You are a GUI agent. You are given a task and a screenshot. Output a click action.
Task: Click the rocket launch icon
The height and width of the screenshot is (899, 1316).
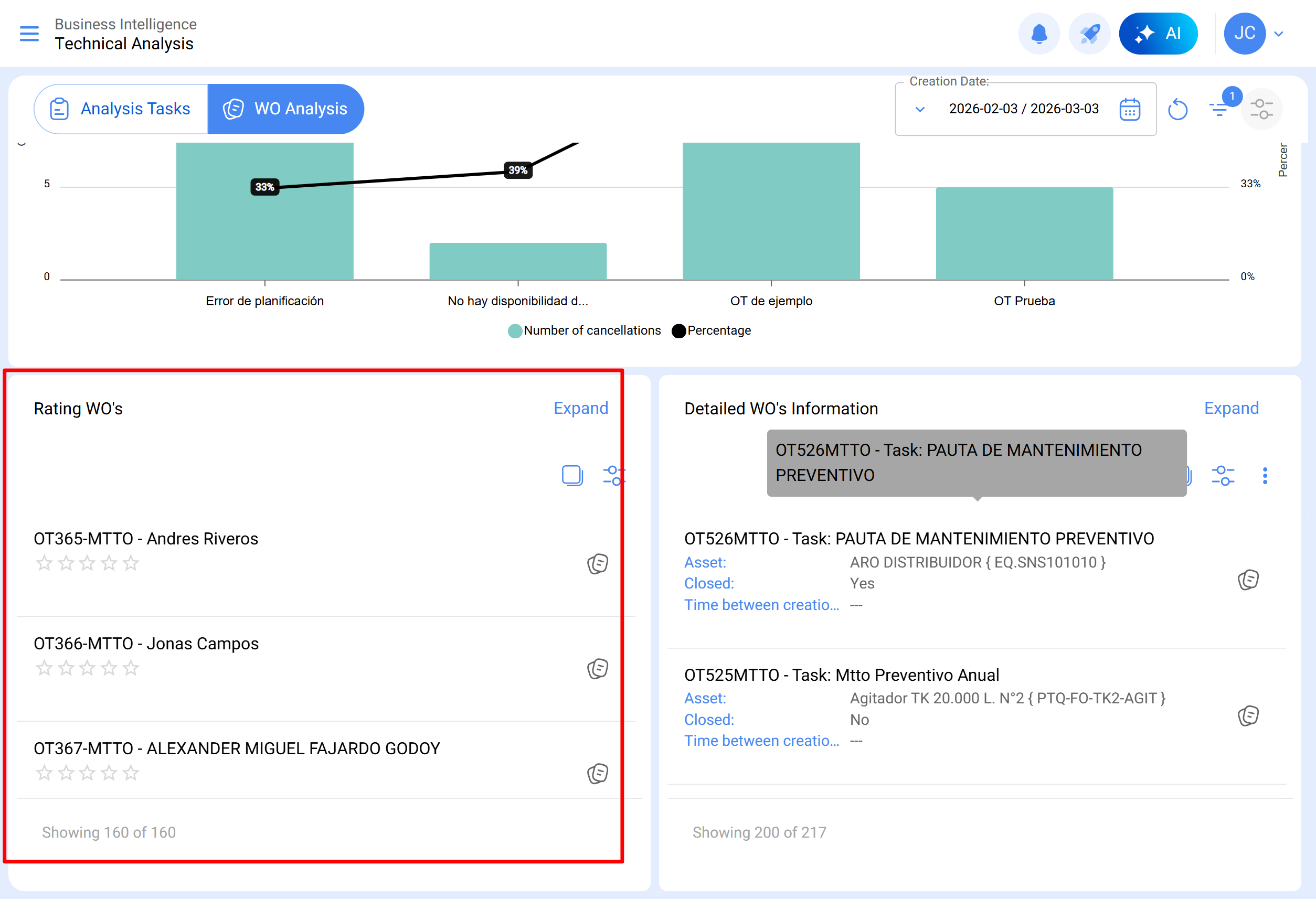1089,34
